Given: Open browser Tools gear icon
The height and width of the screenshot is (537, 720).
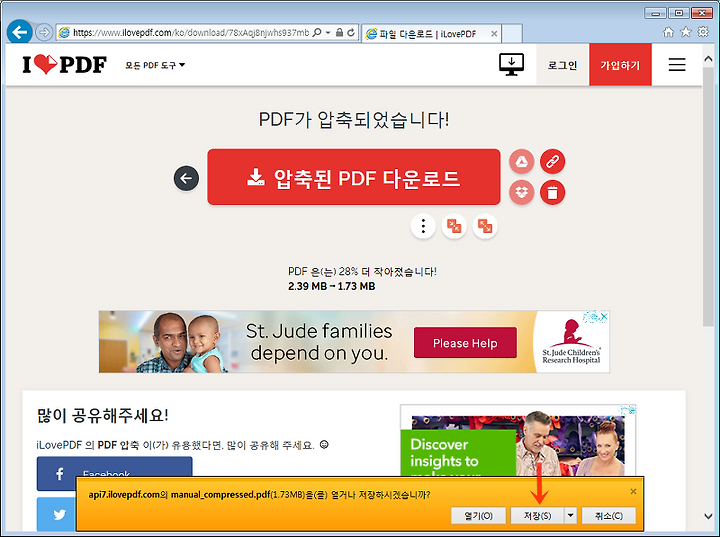Looking at the screenshot, I should point(703,32).
